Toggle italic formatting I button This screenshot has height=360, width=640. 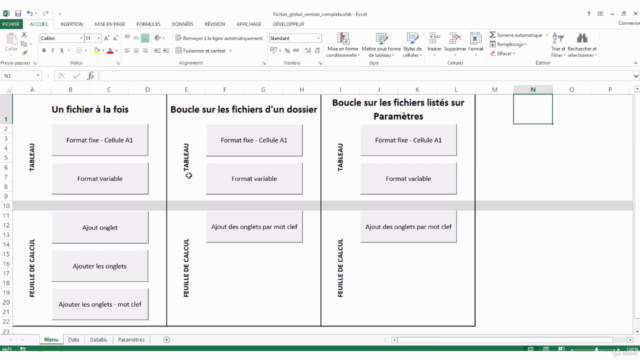tap(53, 51)
